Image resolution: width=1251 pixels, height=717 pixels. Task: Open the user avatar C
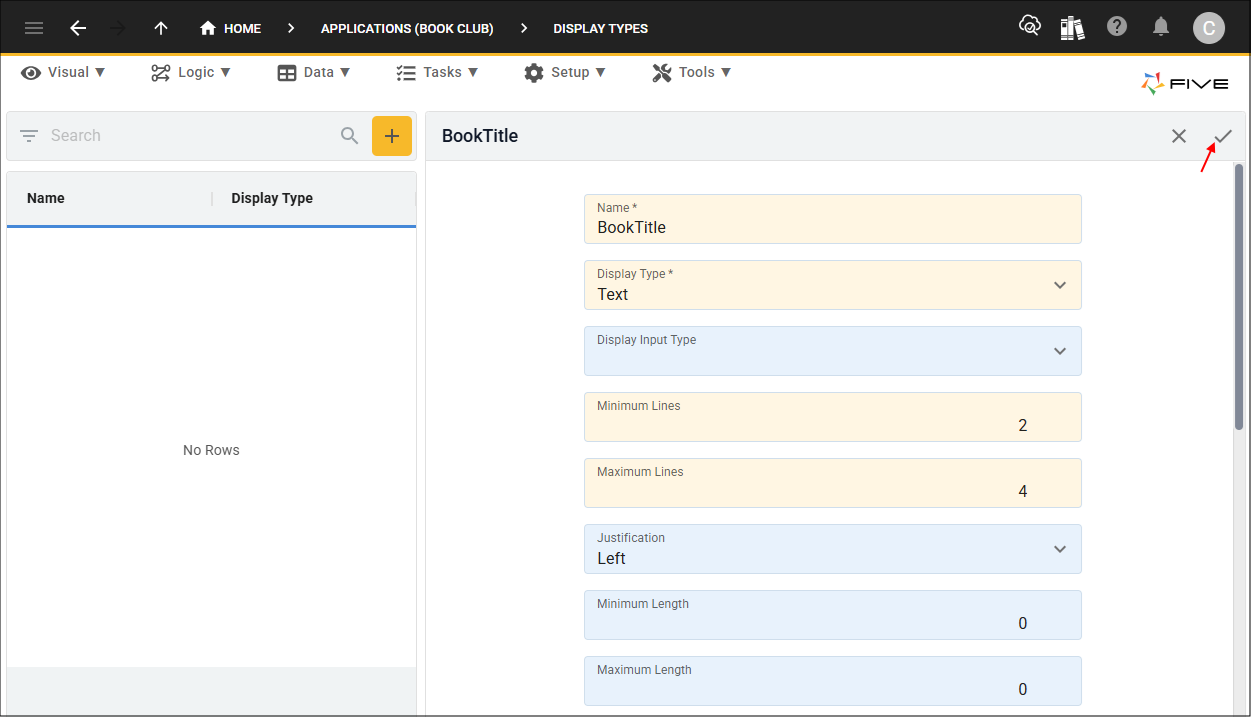coord(1208,28)
